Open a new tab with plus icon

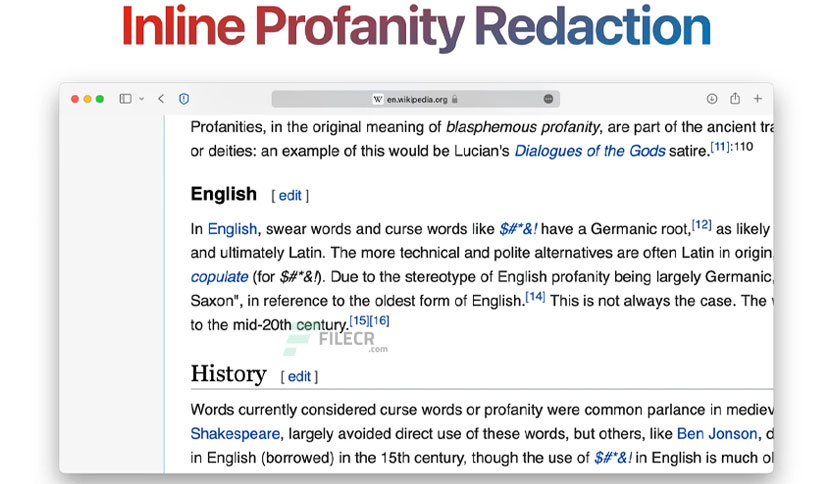coord(758,99)
